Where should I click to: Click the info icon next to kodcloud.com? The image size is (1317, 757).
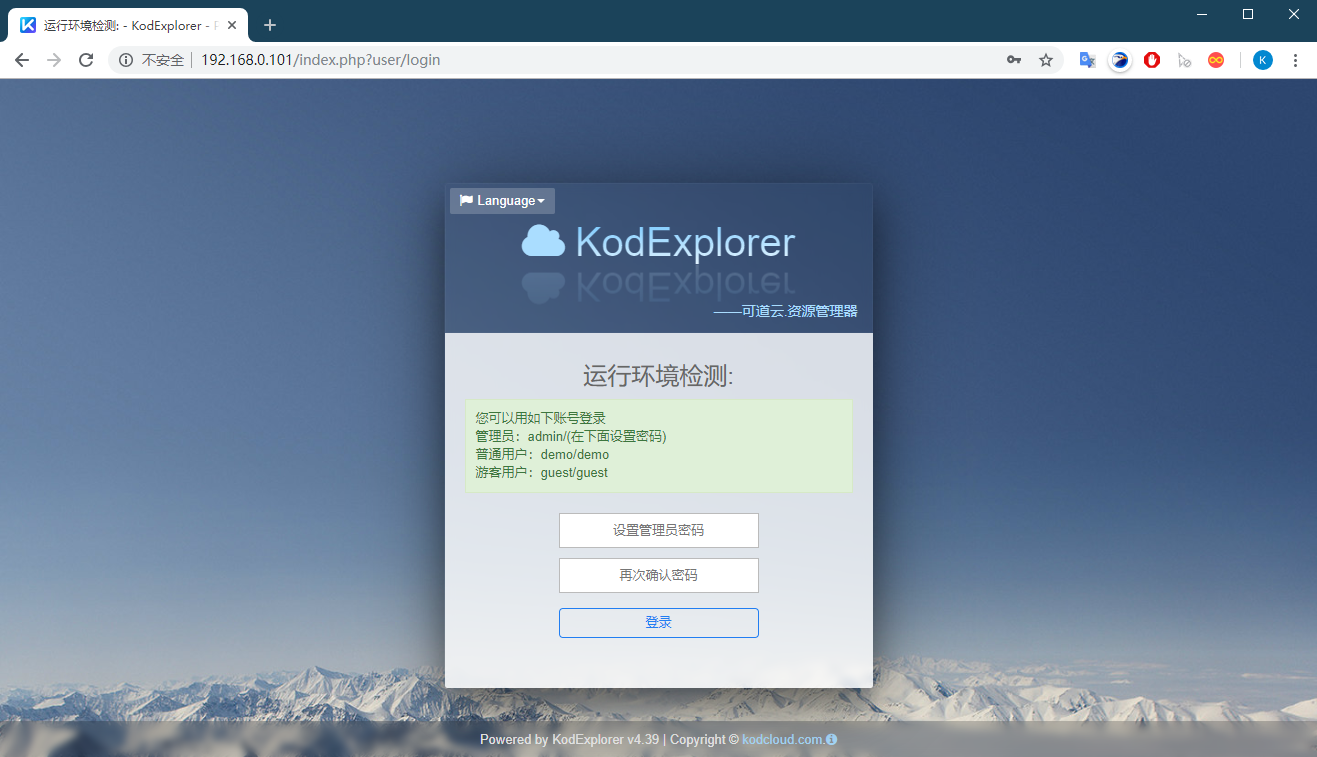point(833,740)
